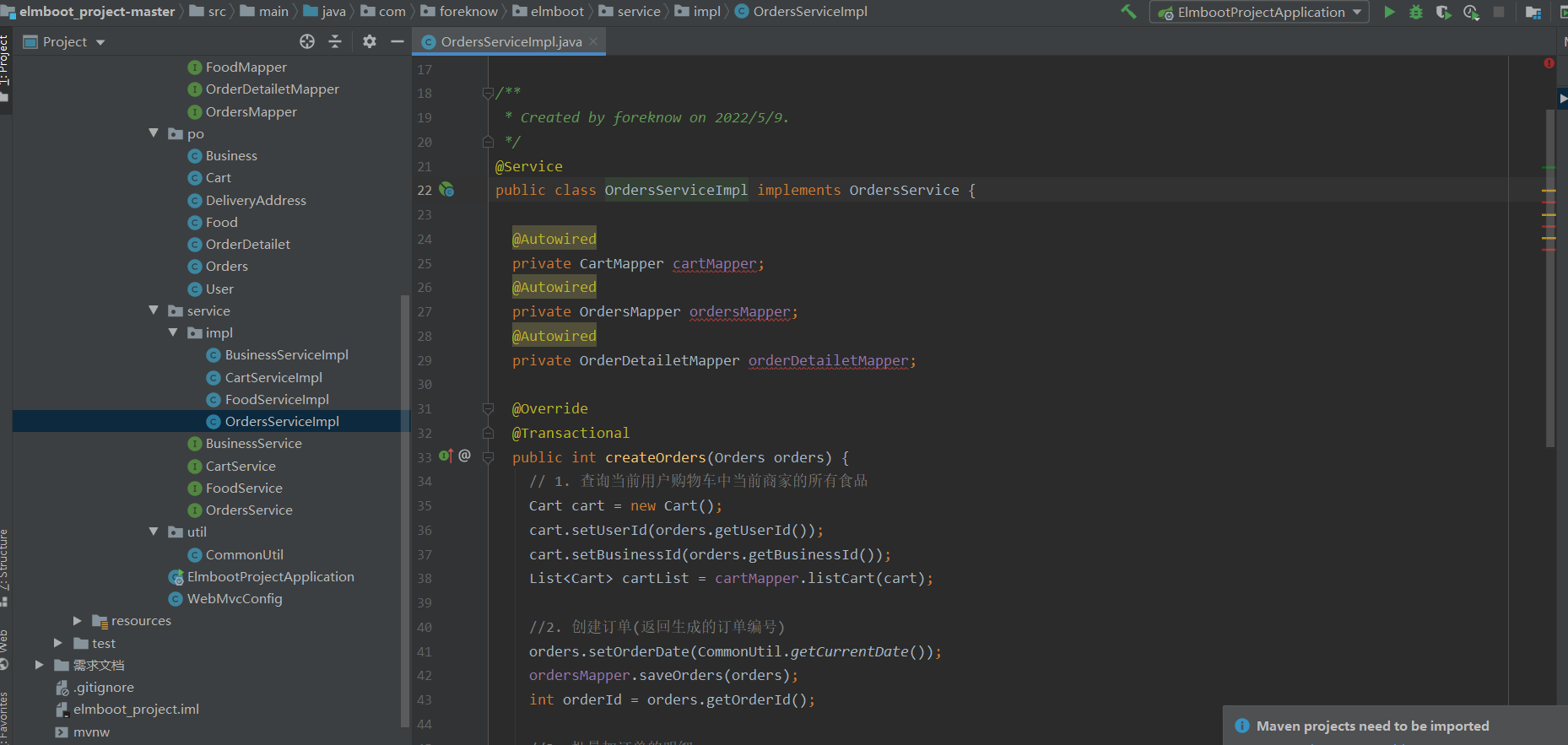Viewport: 1568px width, 745px height.
Task: Select CartServiceImpl in project tree
Action: (265, 377)
